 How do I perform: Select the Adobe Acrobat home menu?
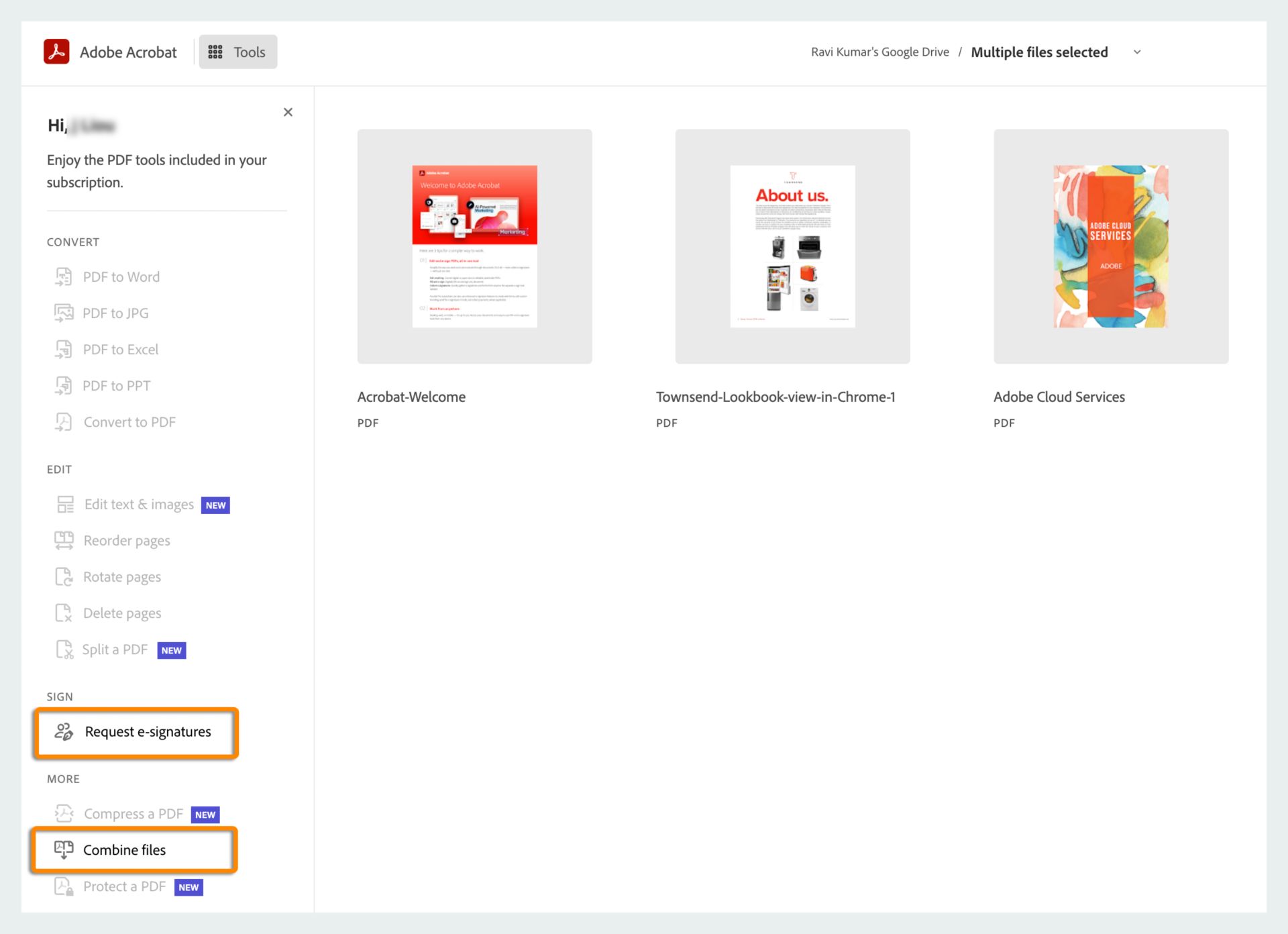109,51
